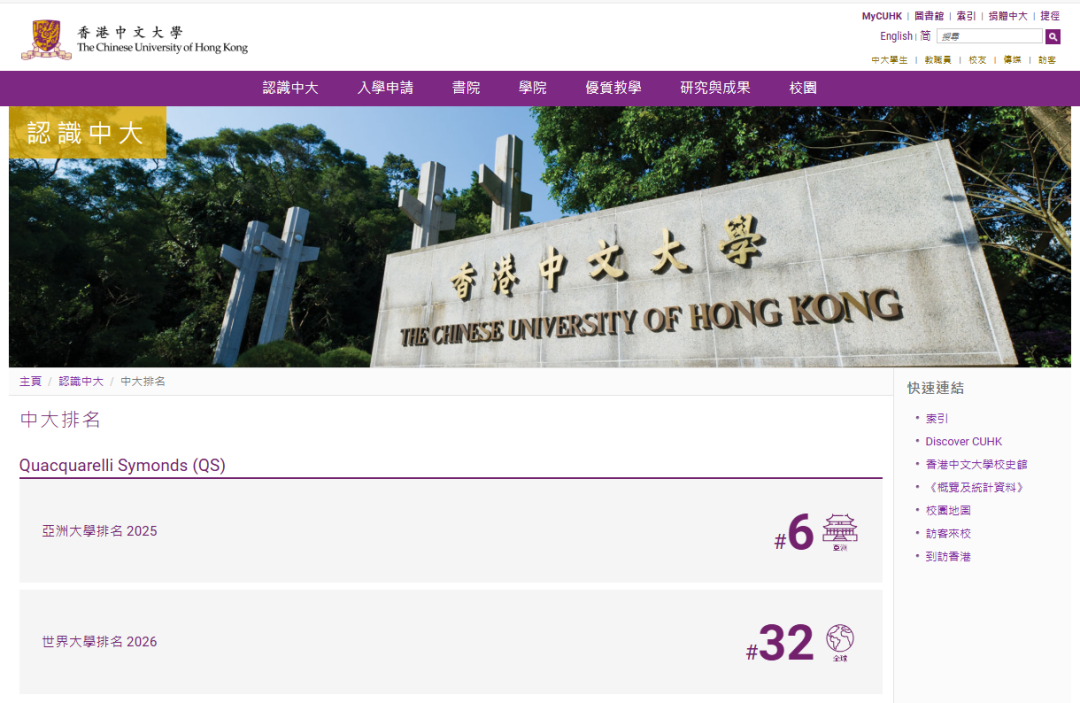The height and width of the screenshot is (703, 1080).
Task: Visit the 圖書館 library link
Action: pos(928,16)
